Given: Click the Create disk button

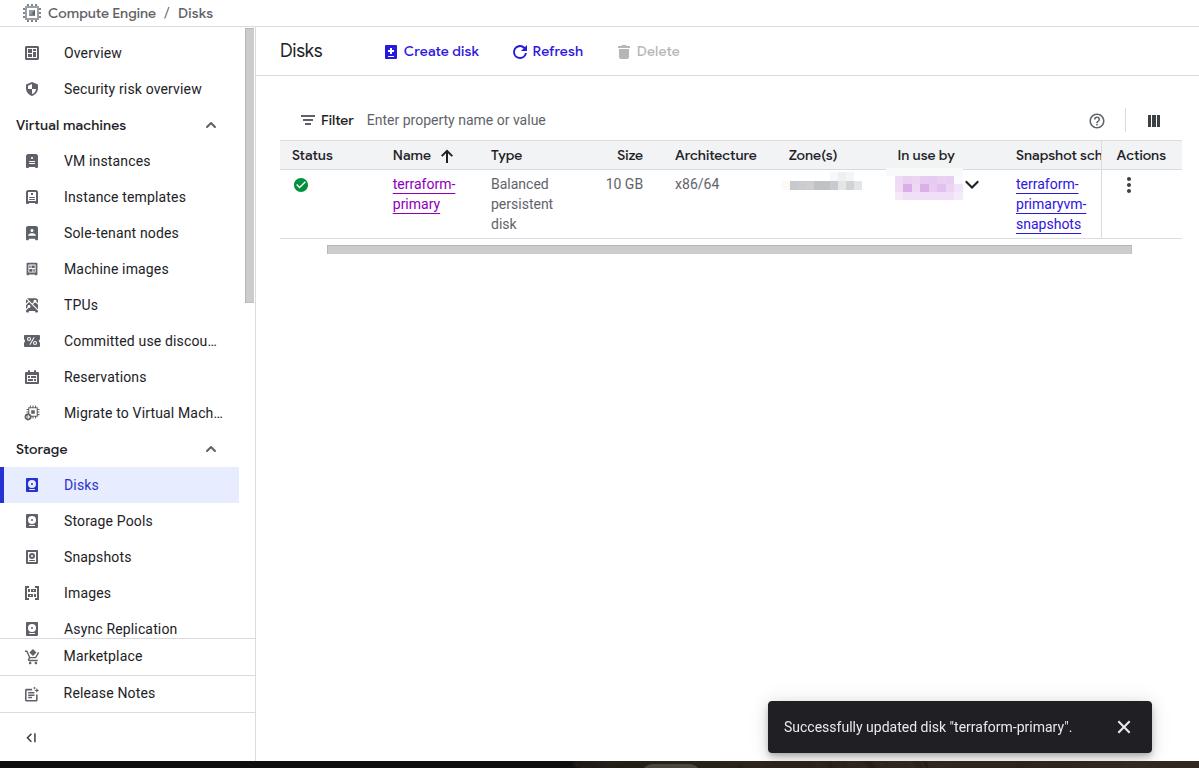Looking at the screenshot, I should pyautogui.click(x=432, y=51).
